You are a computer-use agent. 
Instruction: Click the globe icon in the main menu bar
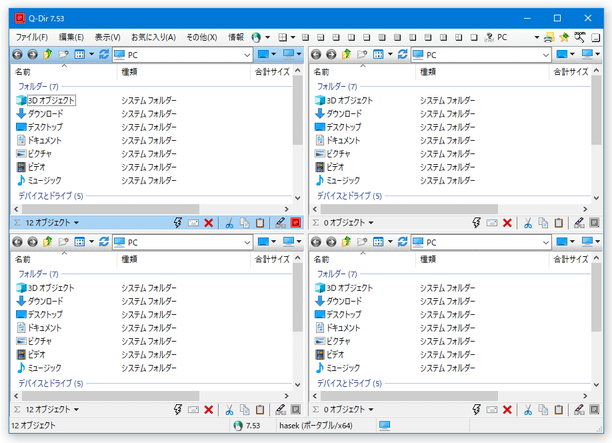pos(256,37)
